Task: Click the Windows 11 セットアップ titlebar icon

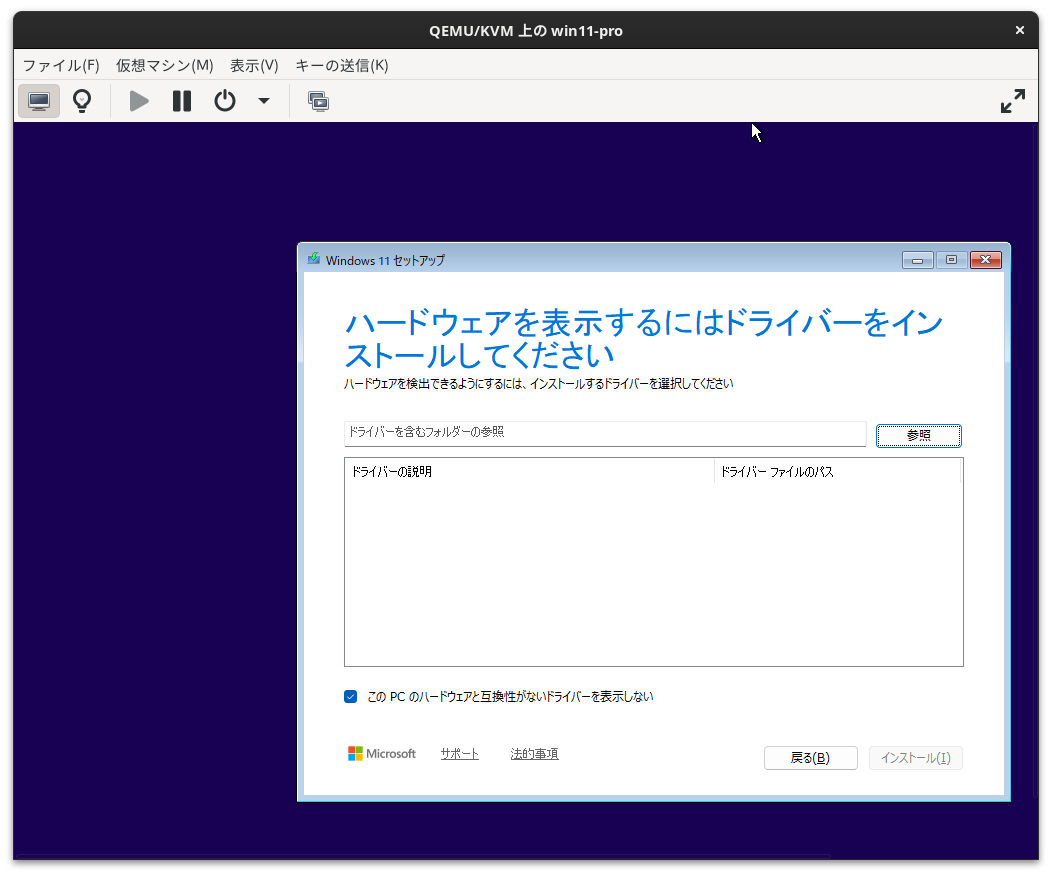Action: (313, 259)
